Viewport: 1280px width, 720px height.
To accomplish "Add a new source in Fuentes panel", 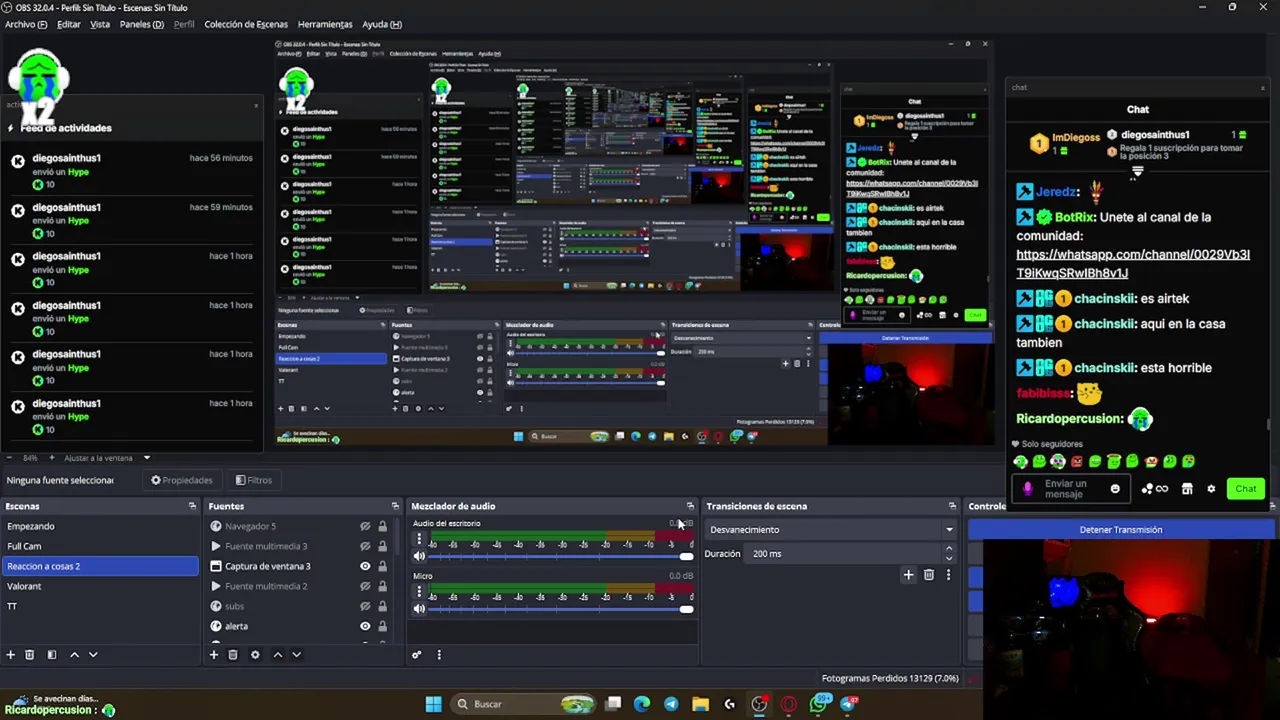I will (213, 655).
